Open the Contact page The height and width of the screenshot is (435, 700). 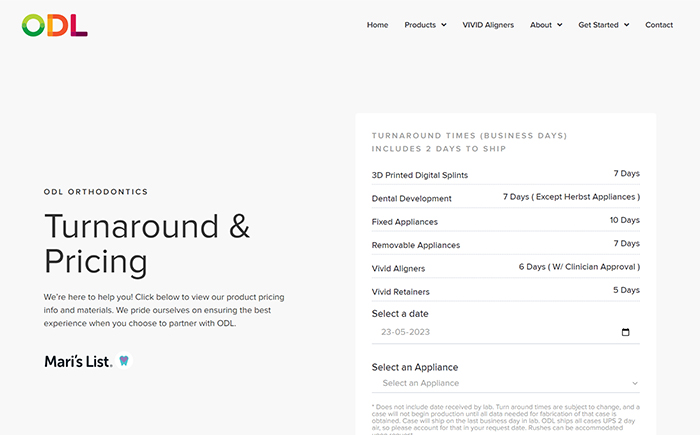(x=659, y=25)
